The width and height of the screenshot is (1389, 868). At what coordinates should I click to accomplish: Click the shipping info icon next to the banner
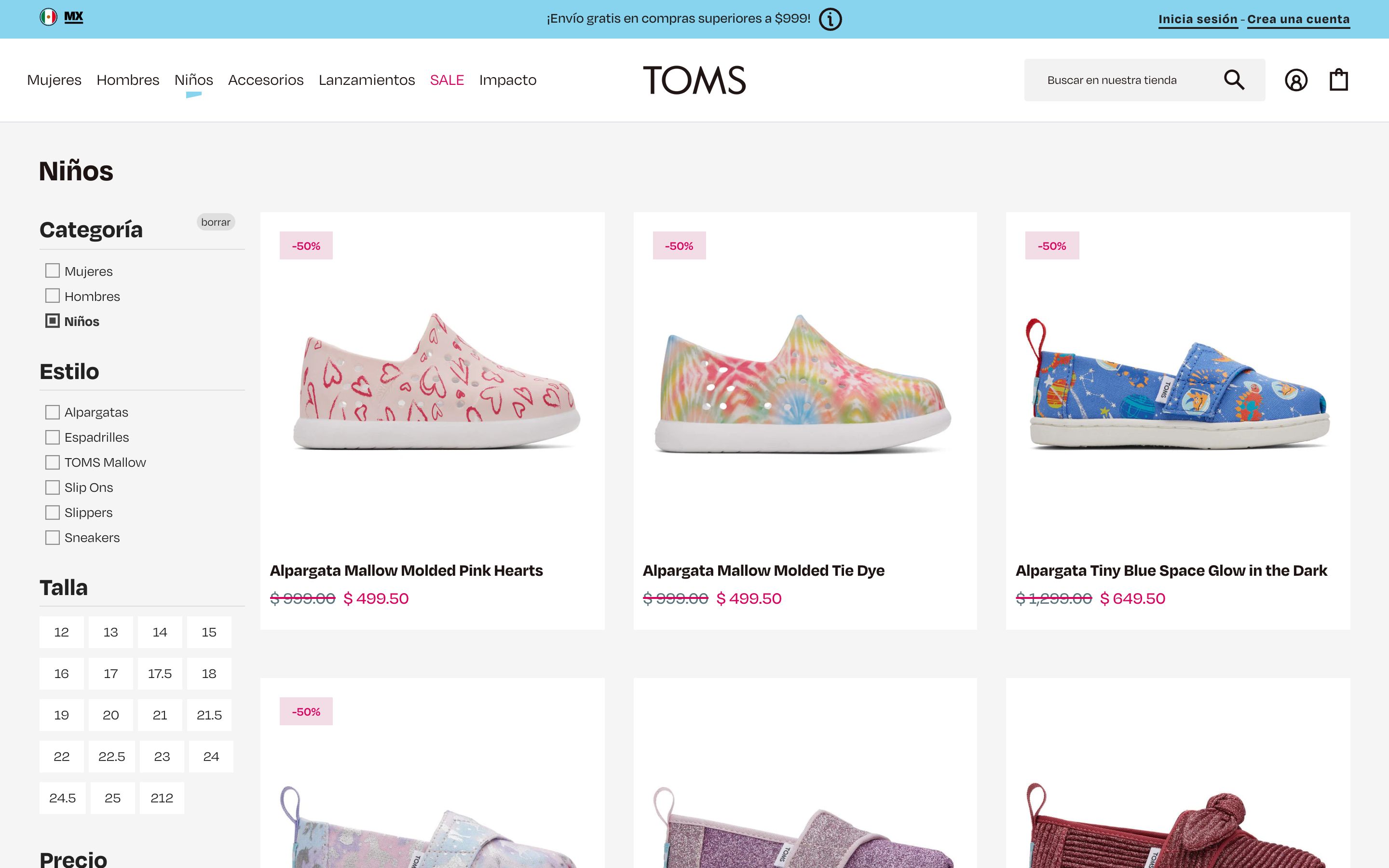click(x=830, y=18)
